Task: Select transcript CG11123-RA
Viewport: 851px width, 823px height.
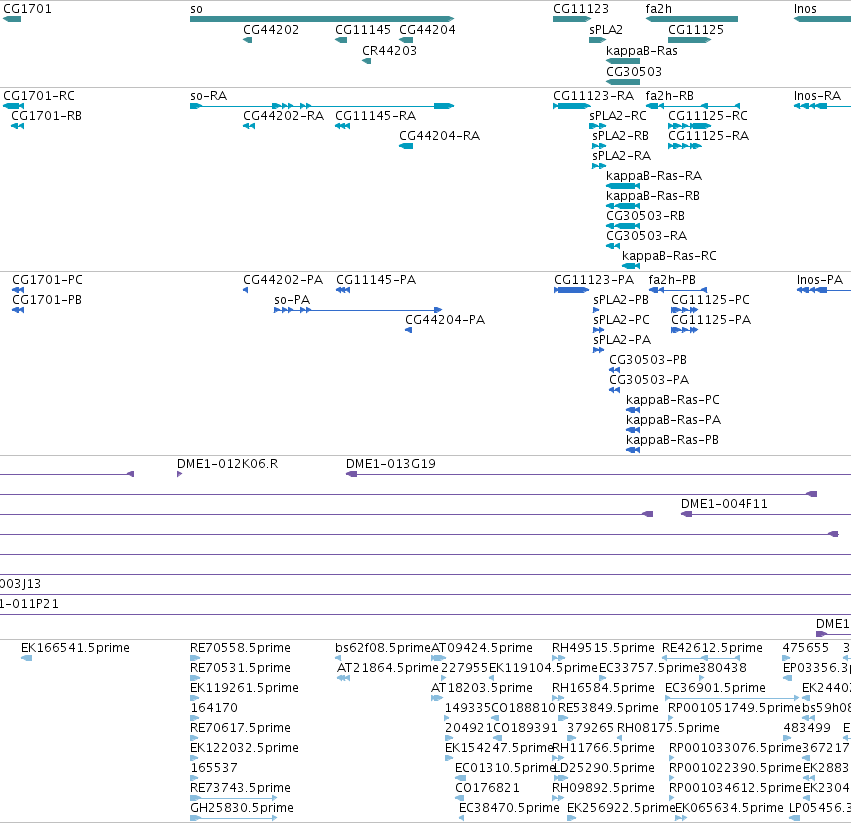Action: pos(593,96)
